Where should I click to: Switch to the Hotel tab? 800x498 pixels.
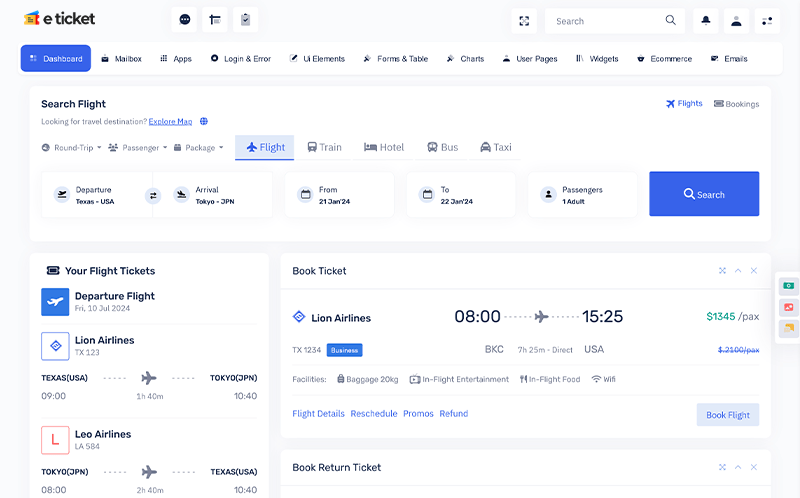tap(383, 147)
